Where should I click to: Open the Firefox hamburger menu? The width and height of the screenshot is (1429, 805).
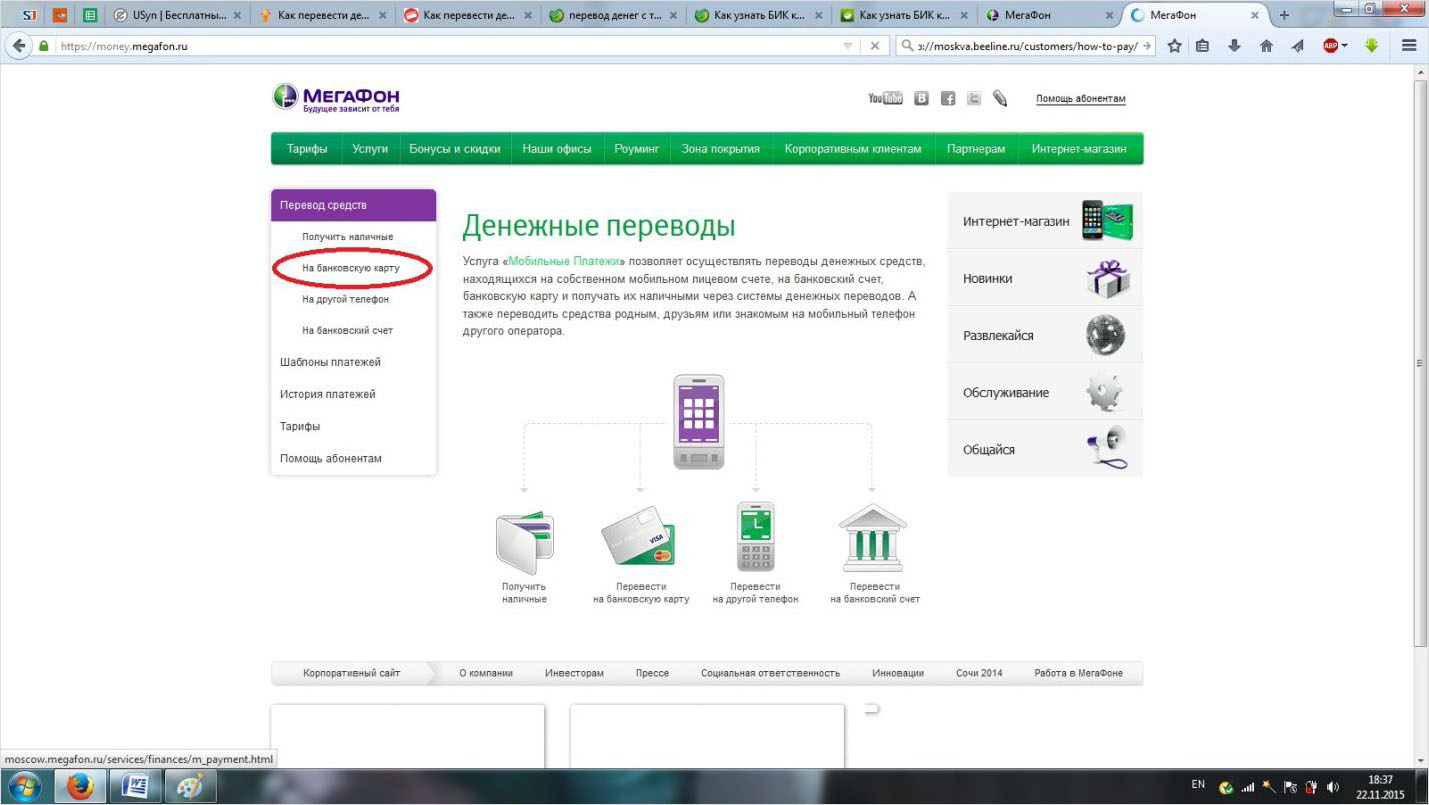tap(1409, 46)
